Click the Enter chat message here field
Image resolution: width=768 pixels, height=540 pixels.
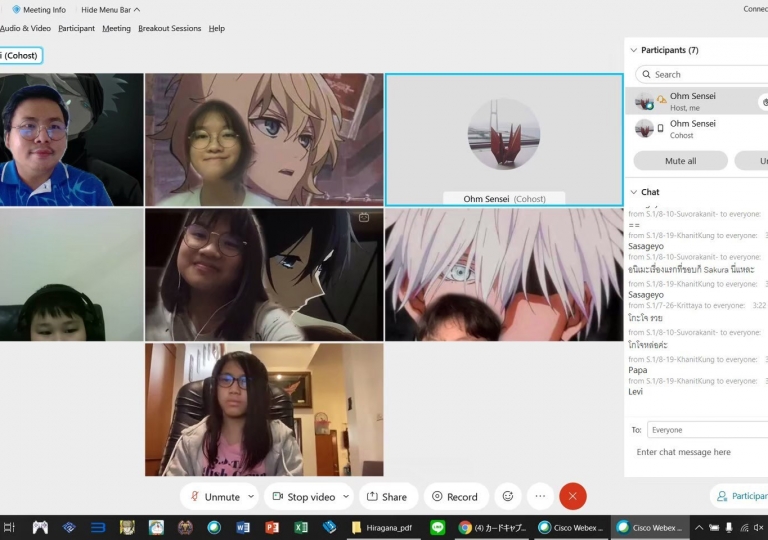683,452
